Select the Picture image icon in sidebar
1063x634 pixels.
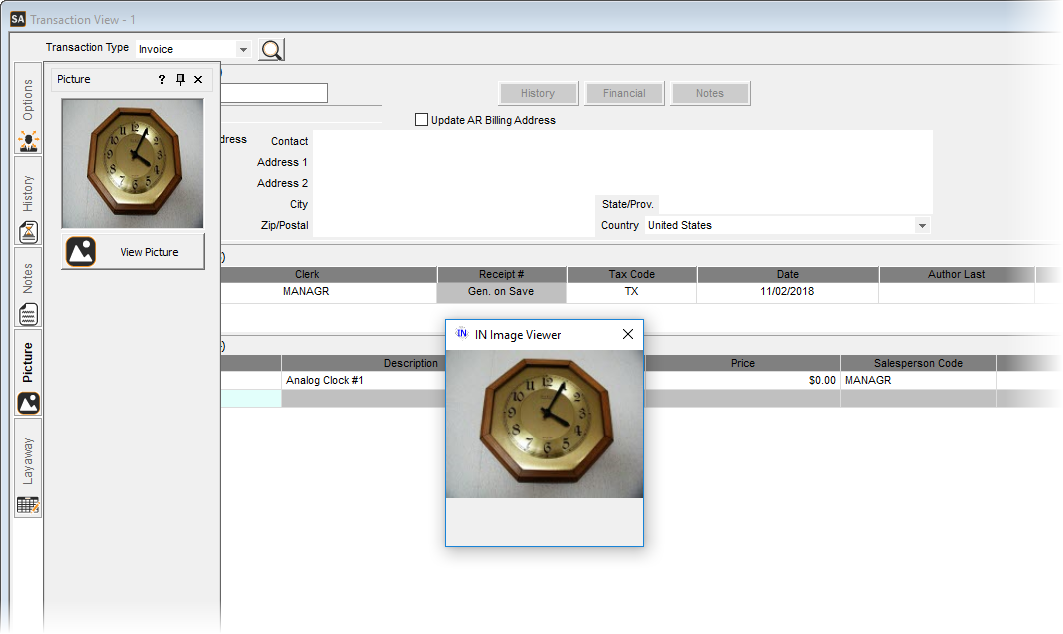[28, 402]
